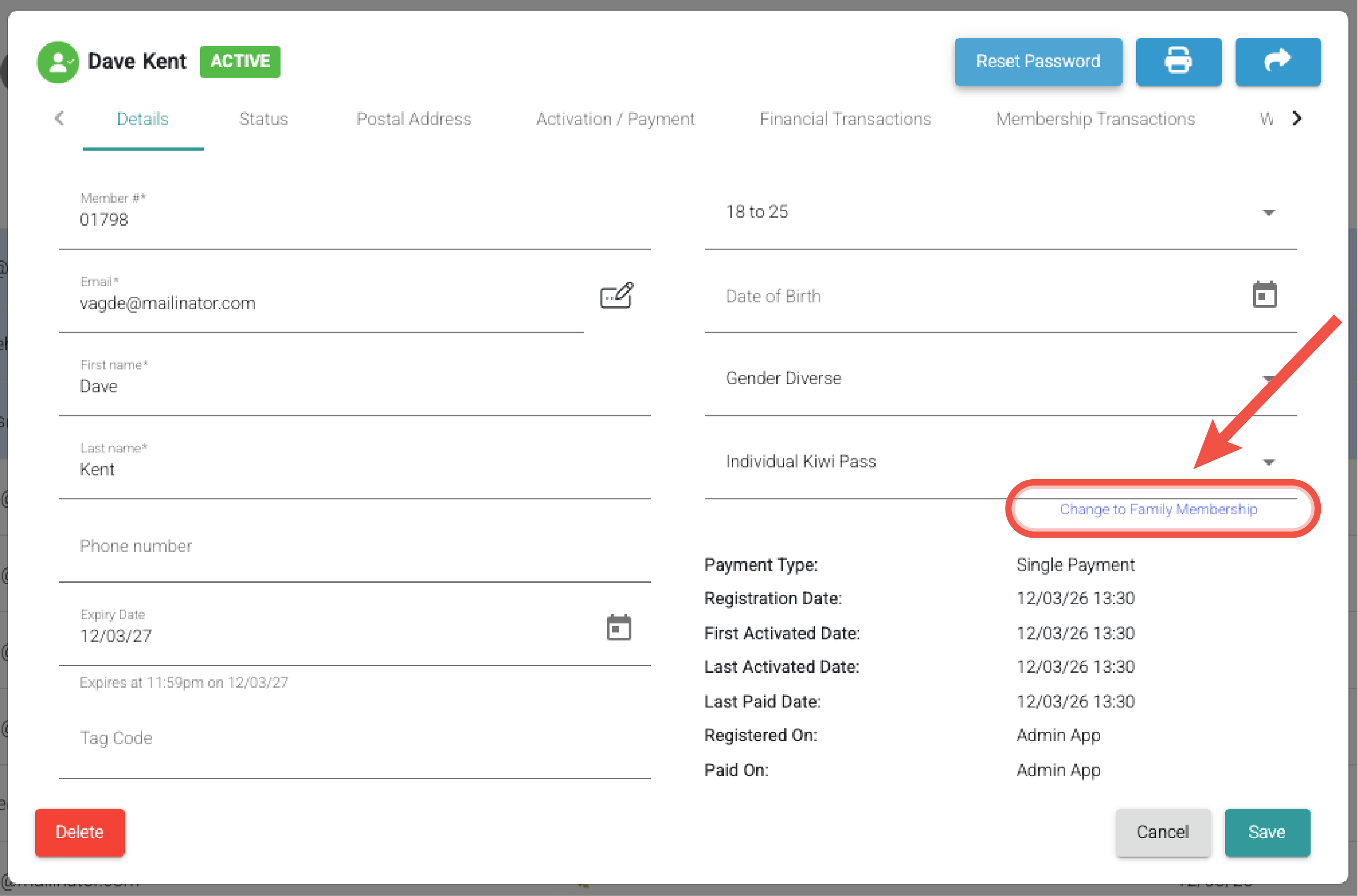Click the green member avatar icon
Viewport: 1358px width, 896px height.
point(57,62)
